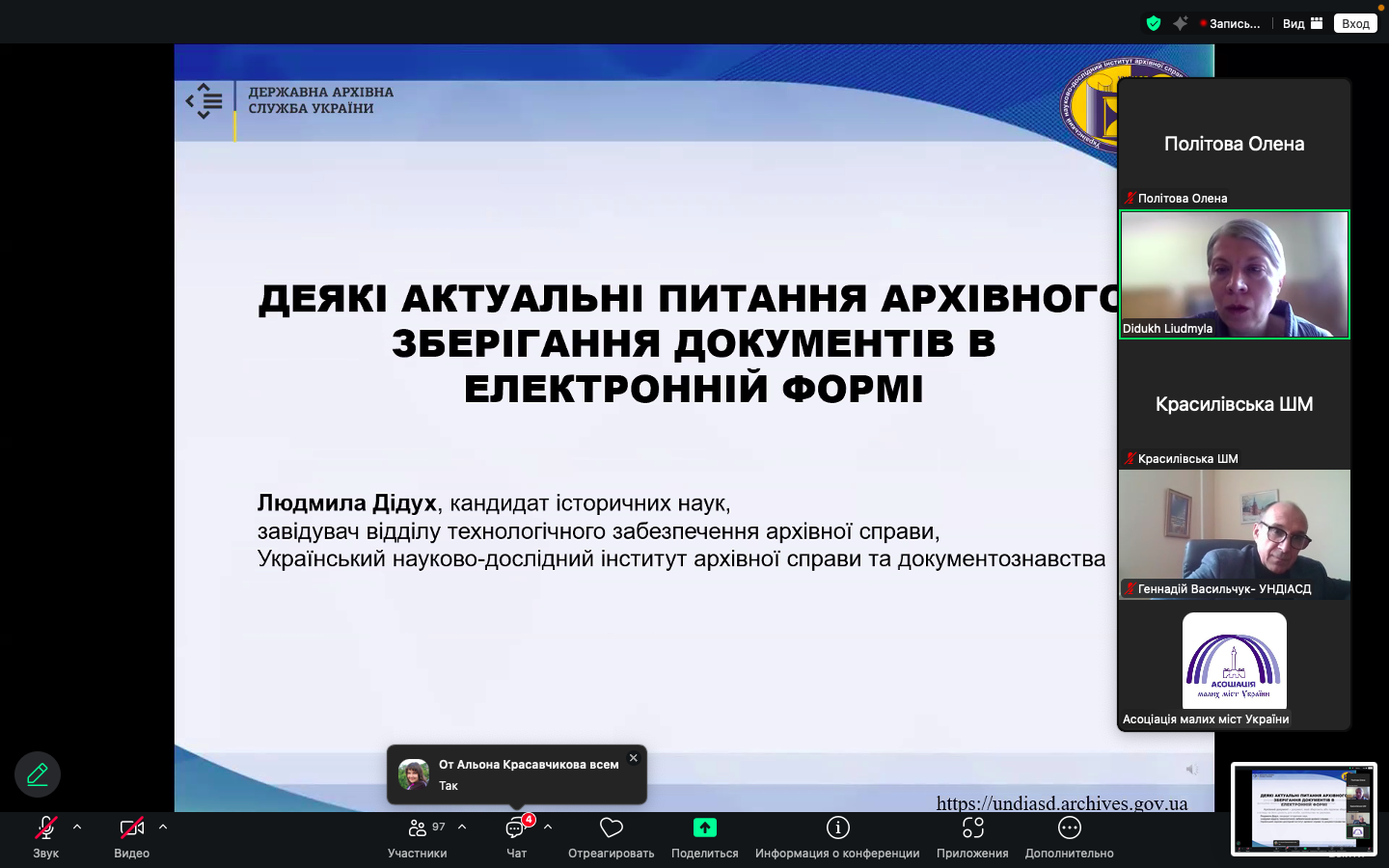Viewport: 1389px width, 868px height.
Task: Turn on camera with Видео button
Action: 131,829
